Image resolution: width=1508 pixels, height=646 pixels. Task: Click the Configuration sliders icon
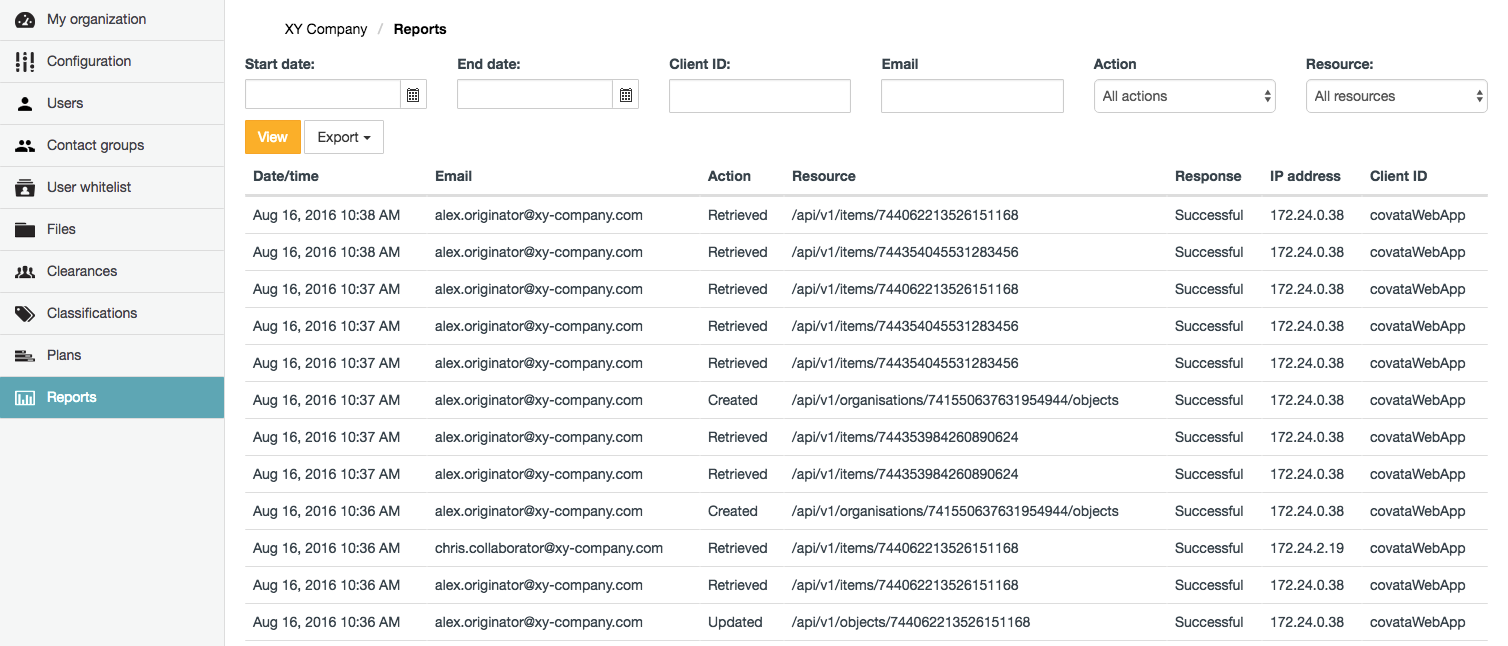(25, 62)
